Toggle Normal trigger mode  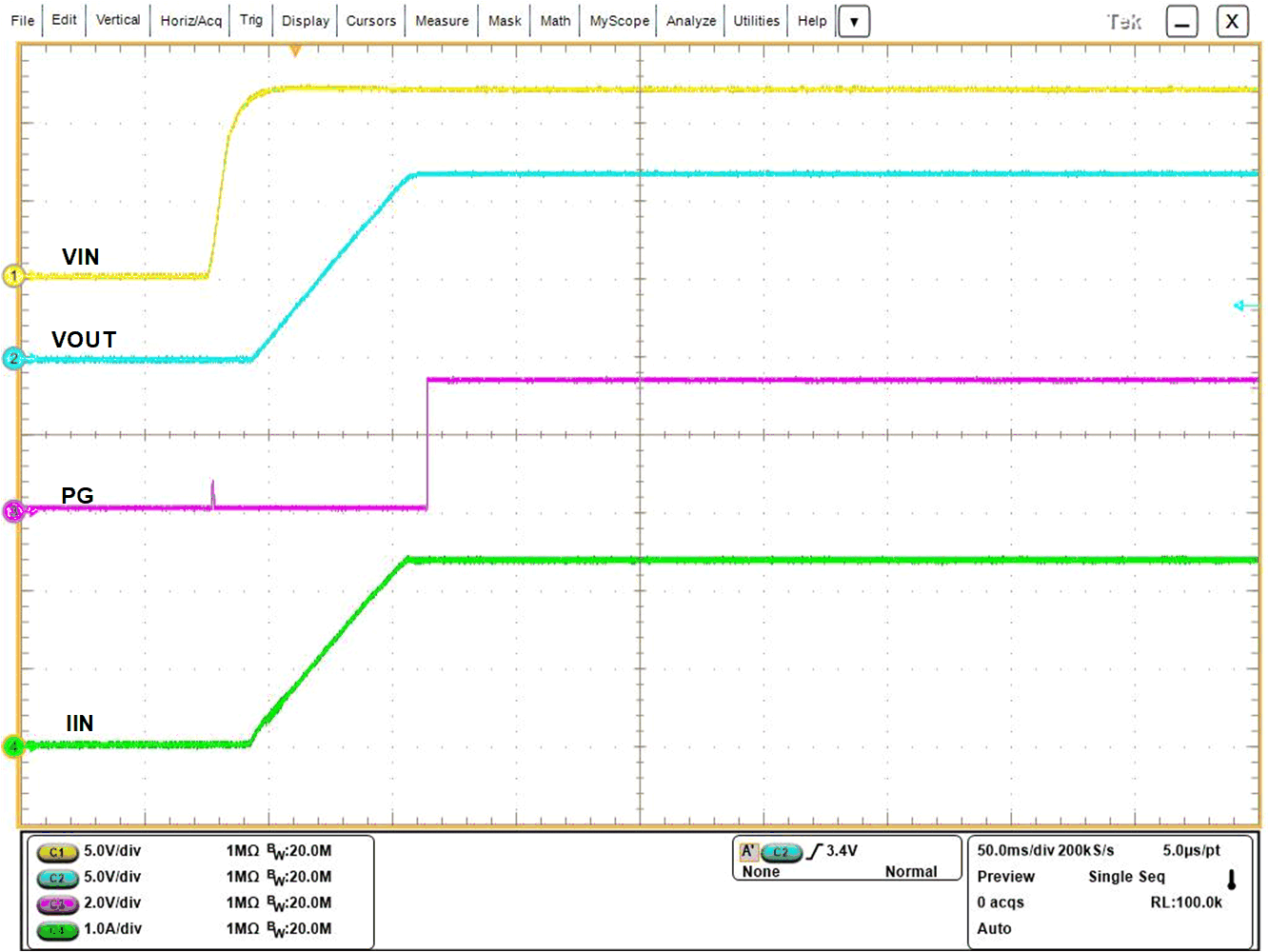point(910,871)
